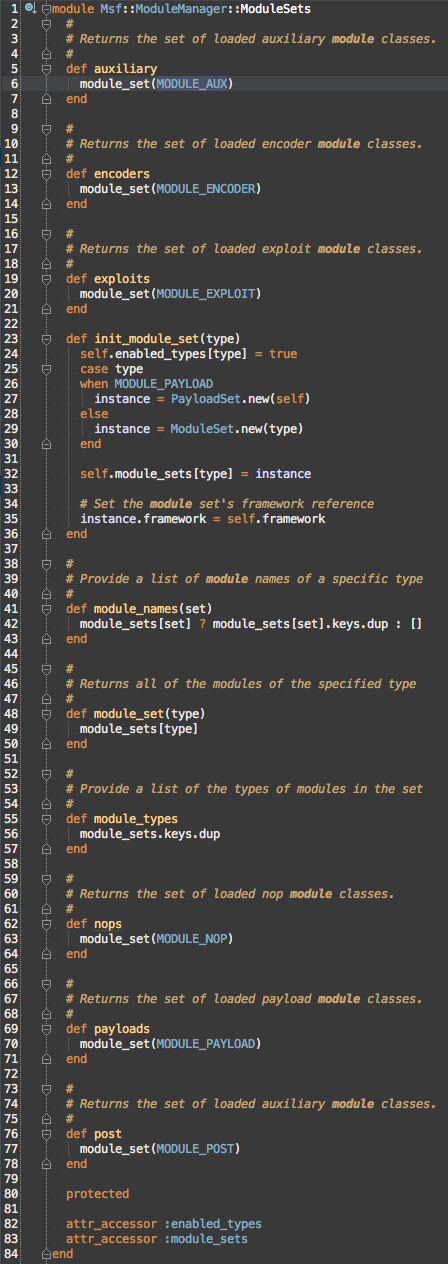Click 'instance.framework = self.framework' line
Image resolution: width=448 pixels, height=1264 pixels.
(x=202, y=519)
